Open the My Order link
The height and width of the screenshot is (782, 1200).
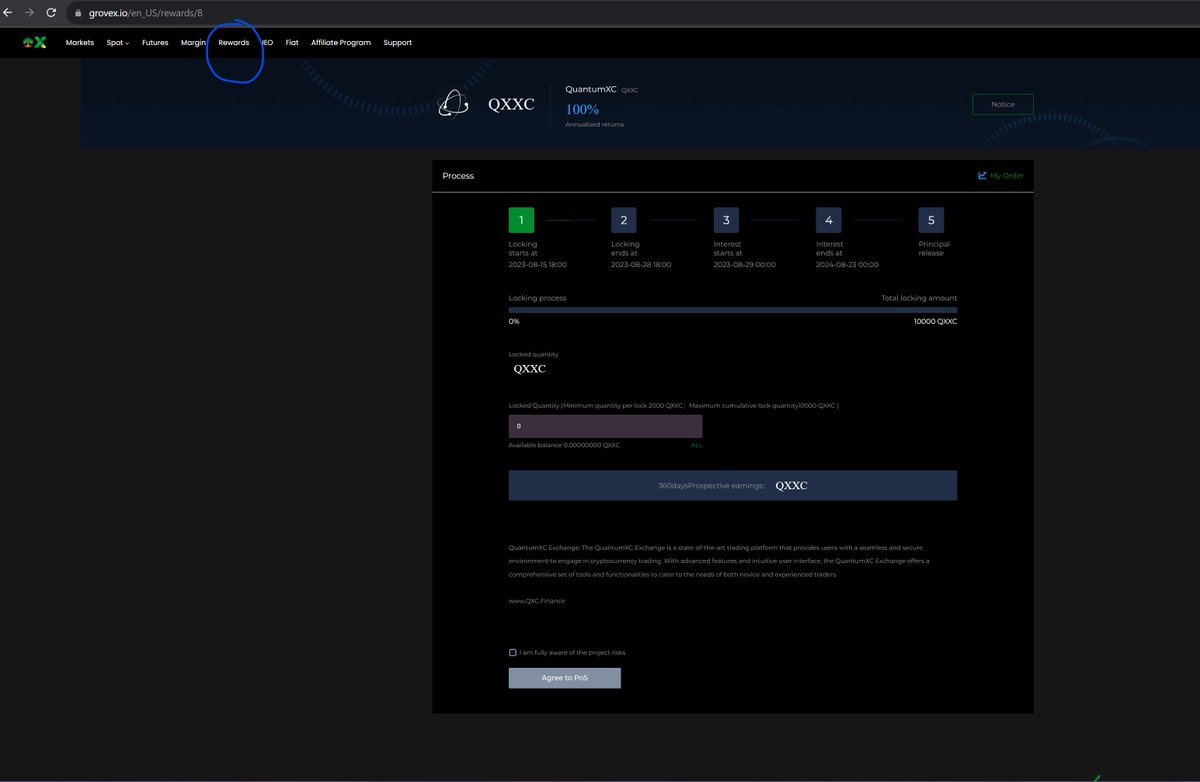click(x=1007, y=176)
